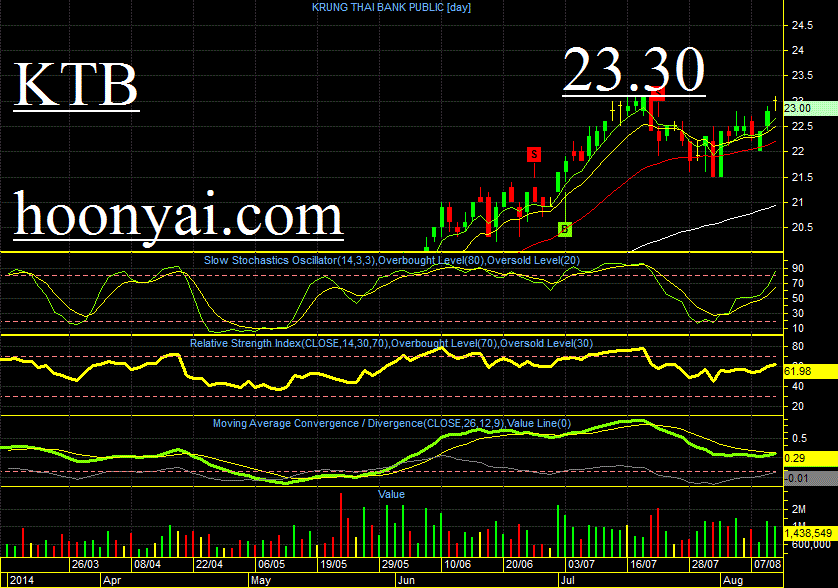Jump to the 08/04 date marker
This screenshot has height=588, width=838.
pos(147,564)
